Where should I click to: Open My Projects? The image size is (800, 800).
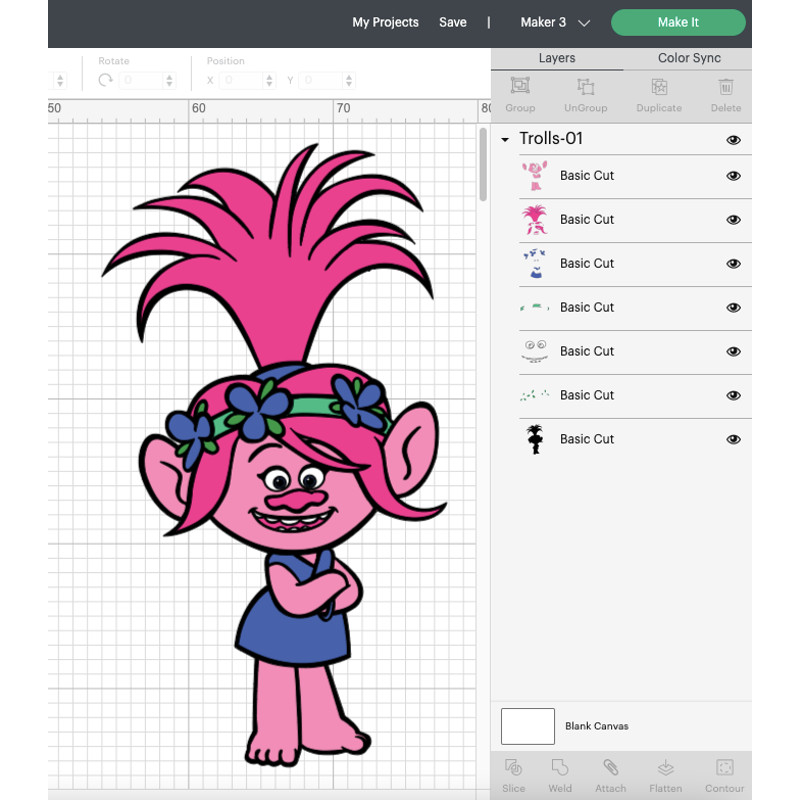(385, 22)
